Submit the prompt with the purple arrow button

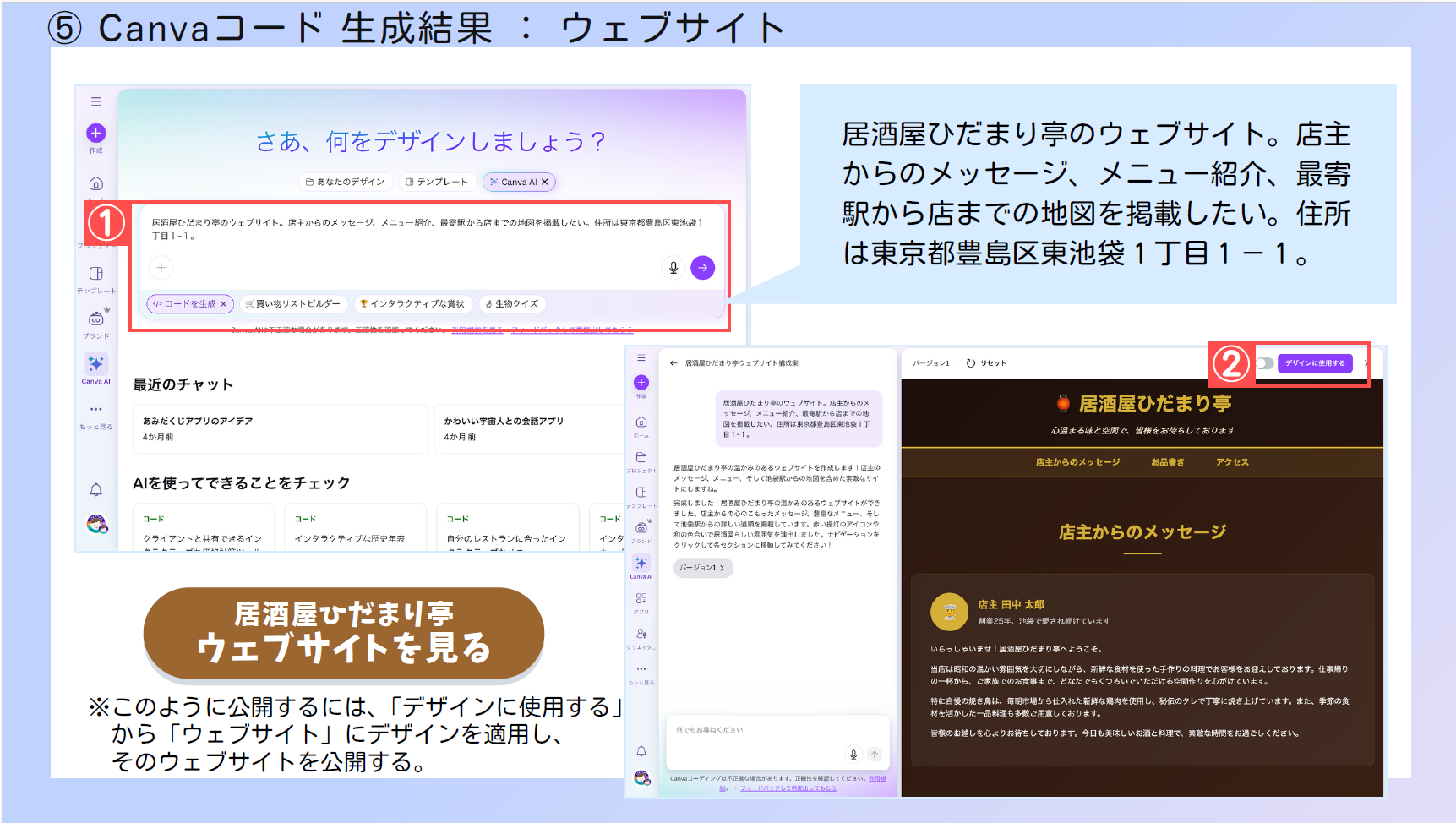tap(703, 268)
